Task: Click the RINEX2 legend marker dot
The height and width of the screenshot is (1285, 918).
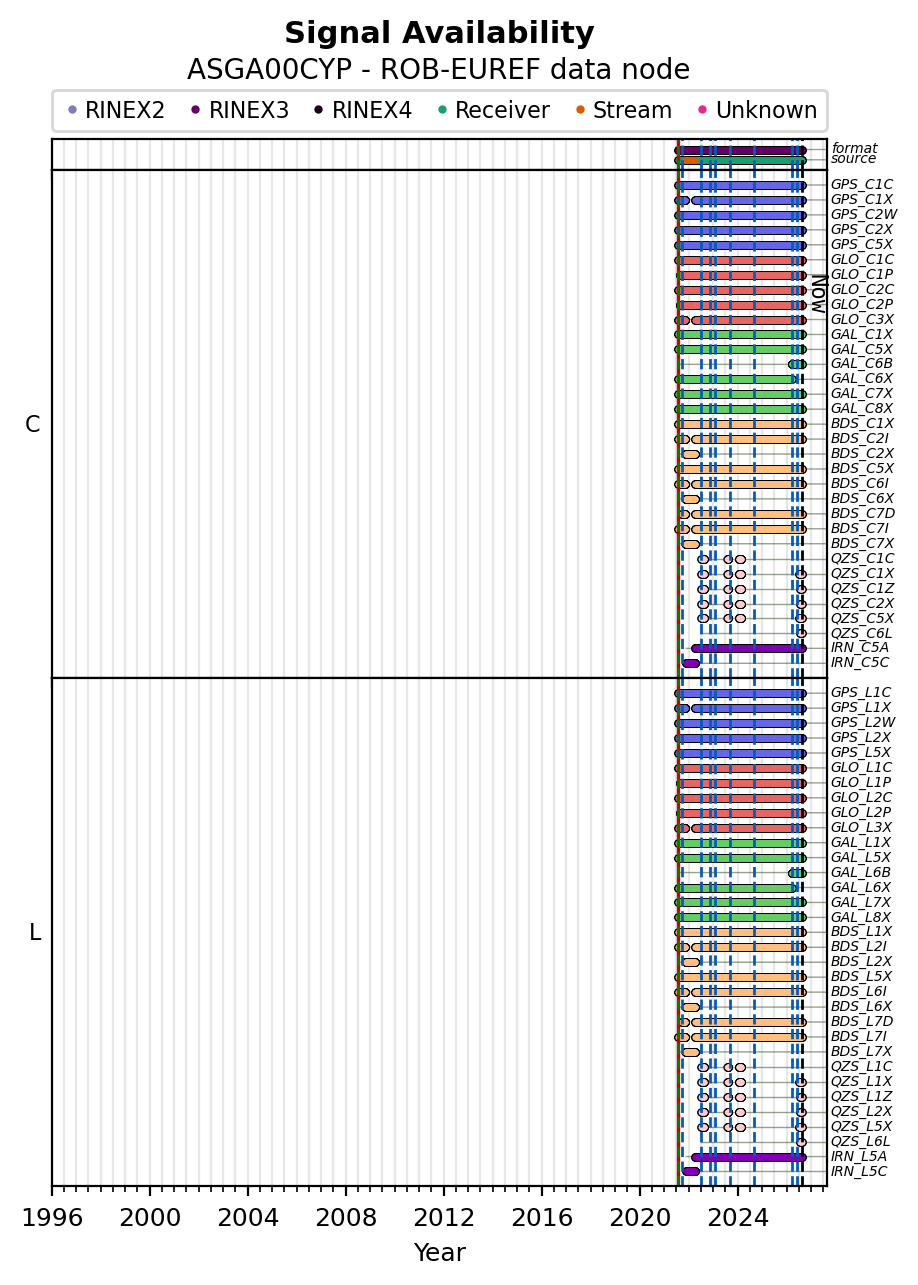Action: [72, 110]
